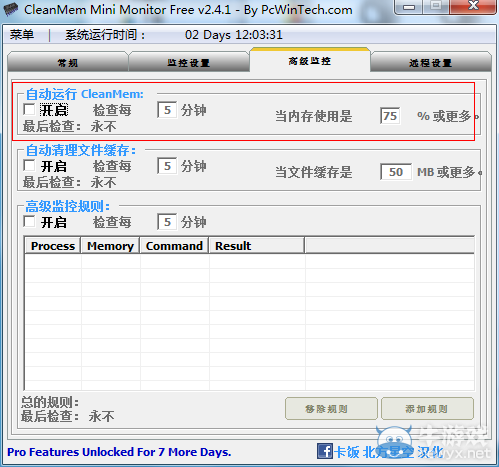Enable 开启 checkbox for 自动清理文件缓存

click(x=29, y=165)
